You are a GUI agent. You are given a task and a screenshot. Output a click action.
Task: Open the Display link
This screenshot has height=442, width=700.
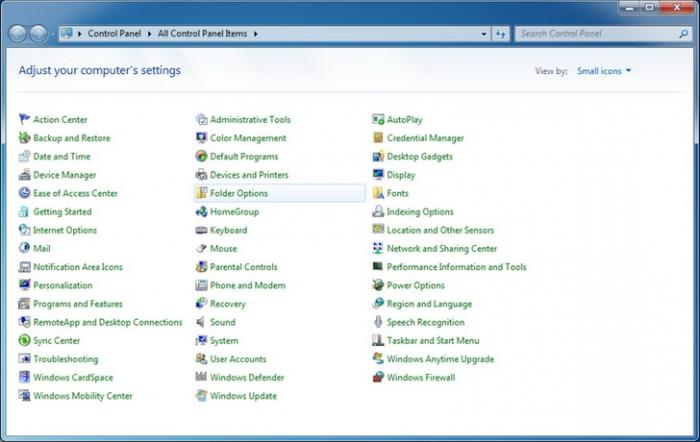401,175
